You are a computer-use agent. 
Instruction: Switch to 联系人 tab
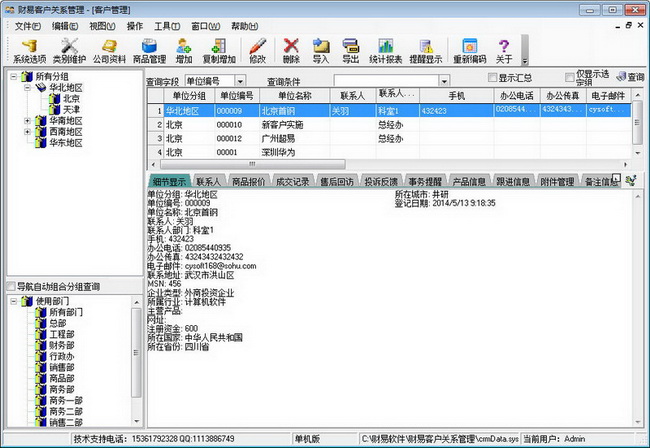[208, 181]
